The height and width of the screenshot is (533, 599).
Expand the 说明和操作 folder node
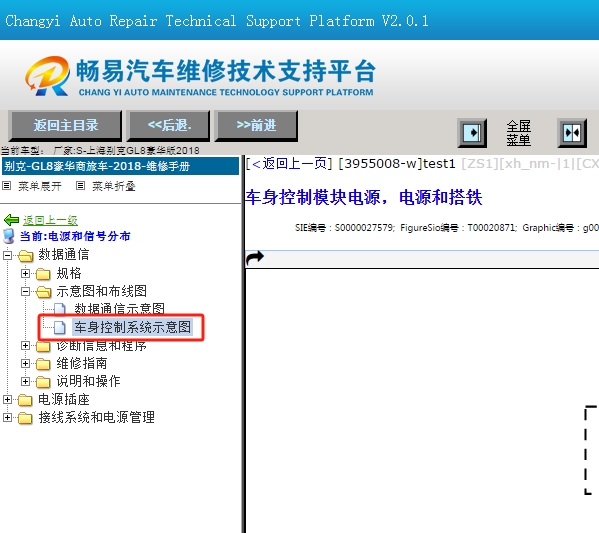pos(25,381)
